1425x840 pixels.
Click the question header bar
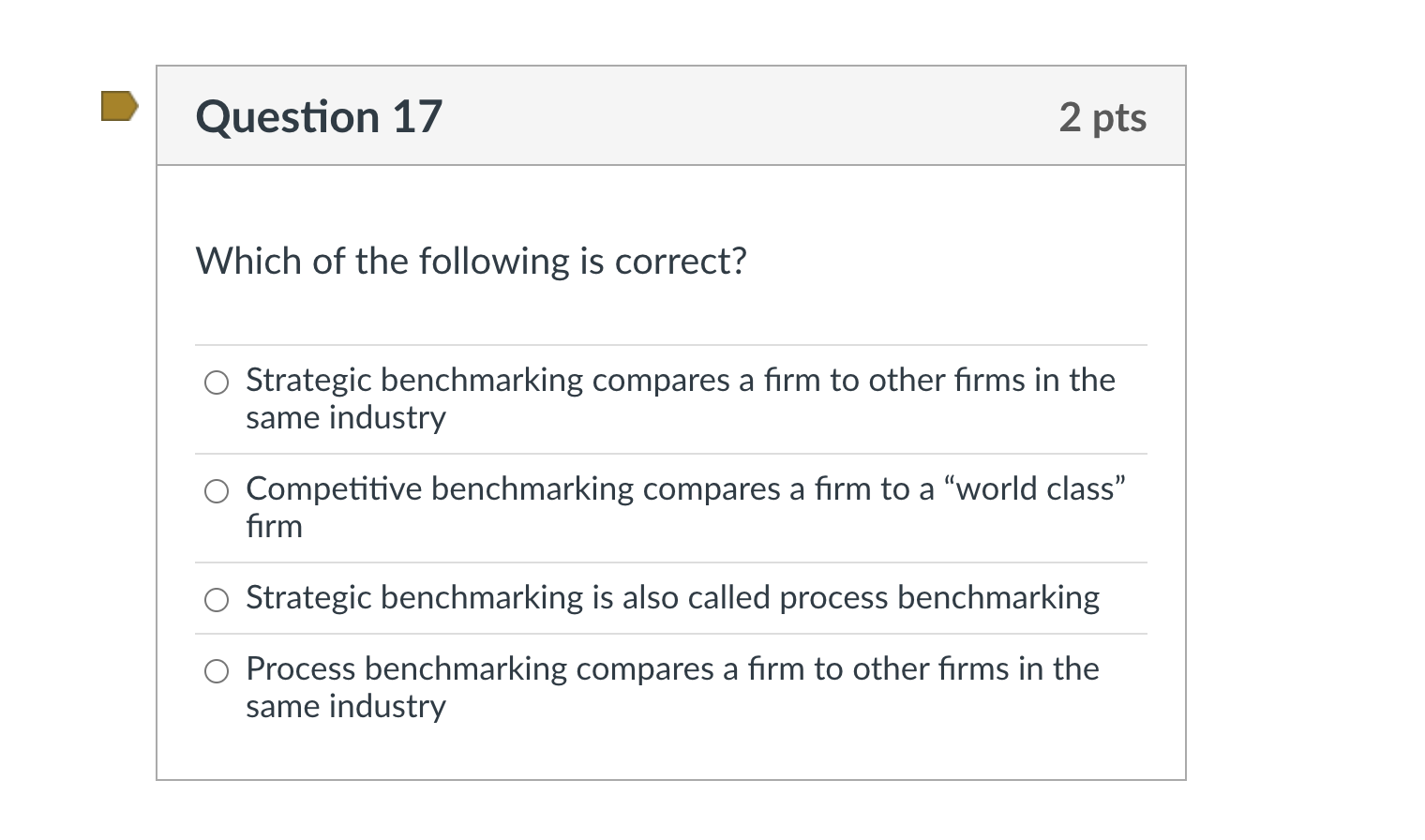tap(671, 115)
